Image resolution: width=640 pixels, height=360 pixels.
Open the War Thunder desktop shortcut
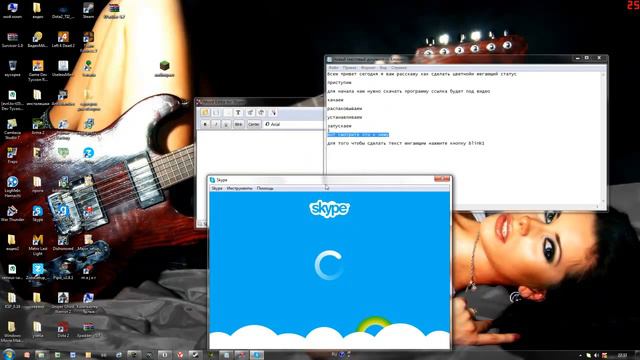point(12,213)
